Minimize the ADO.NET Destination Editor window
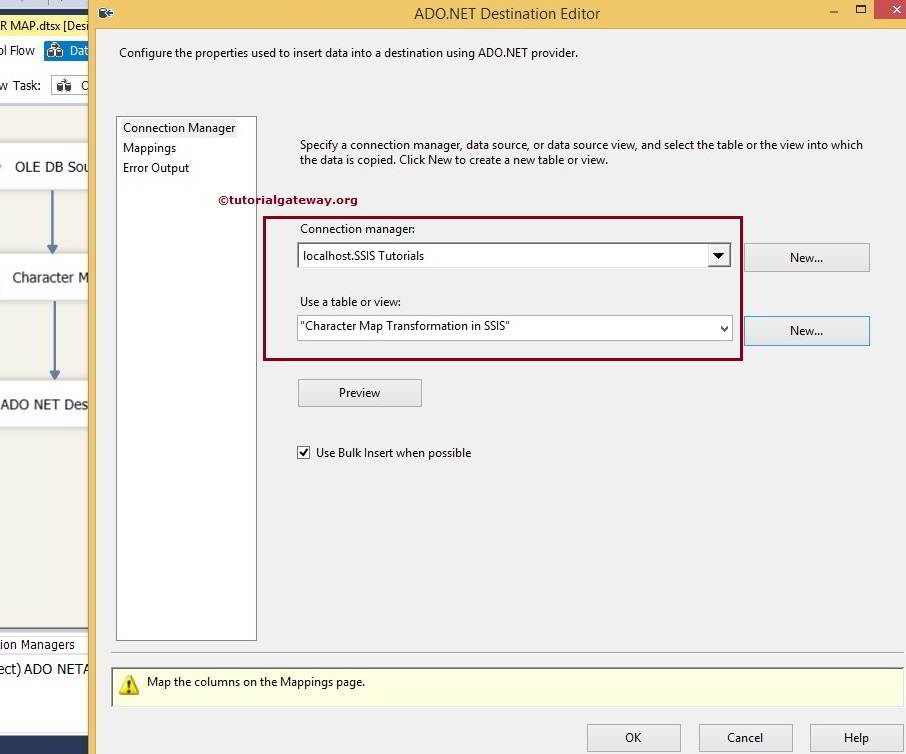The image size is (906, 754). (x=834, y=12)
